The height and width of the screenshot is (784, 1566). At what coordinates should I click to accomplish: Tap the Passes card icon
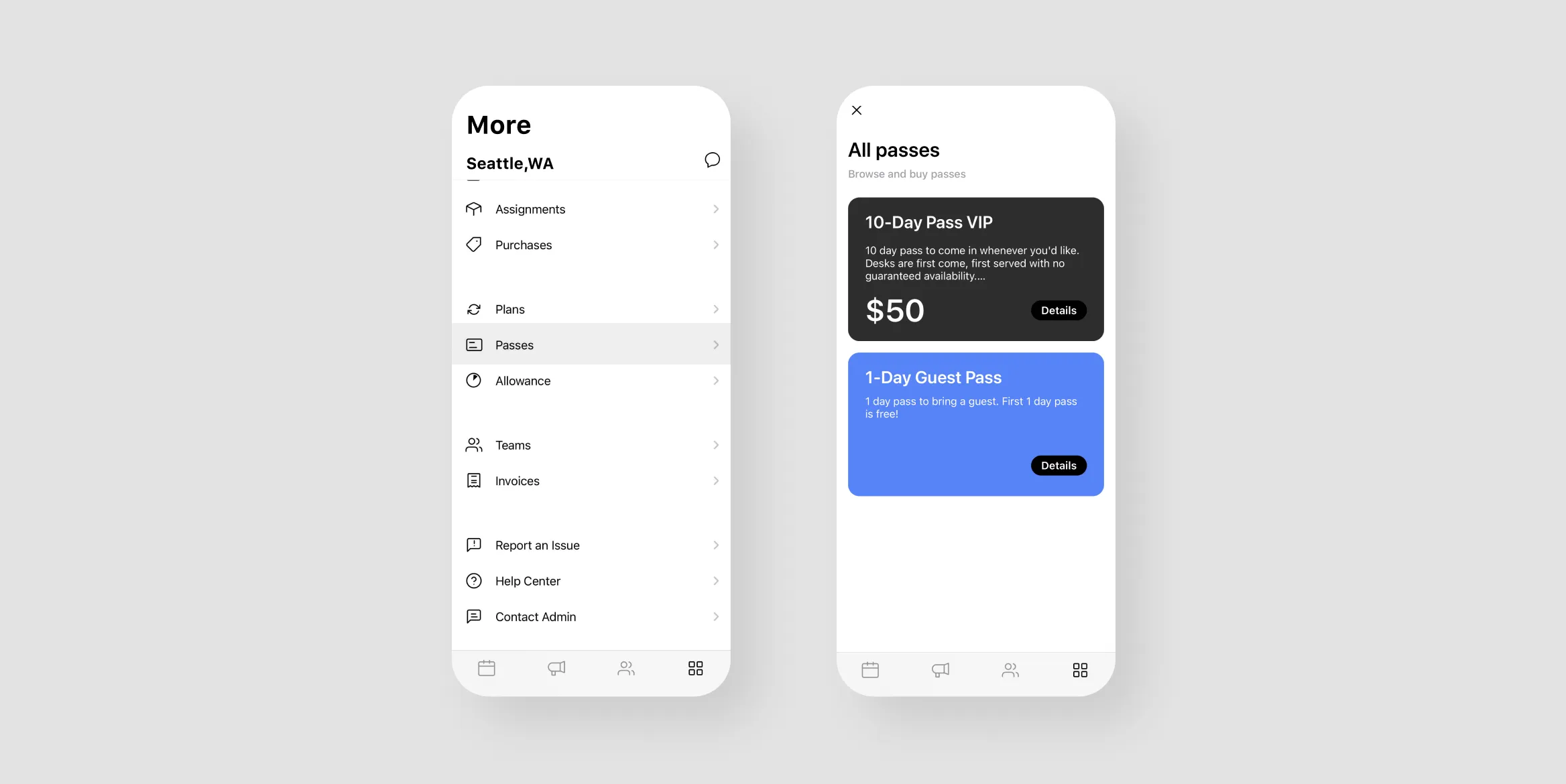[x=474, y=344]
